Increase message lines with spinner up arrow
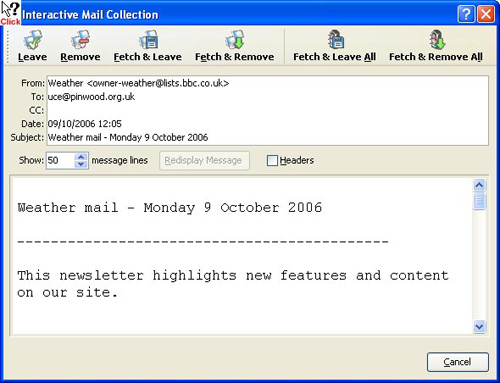Screen dimensions: 500x383 81,156
